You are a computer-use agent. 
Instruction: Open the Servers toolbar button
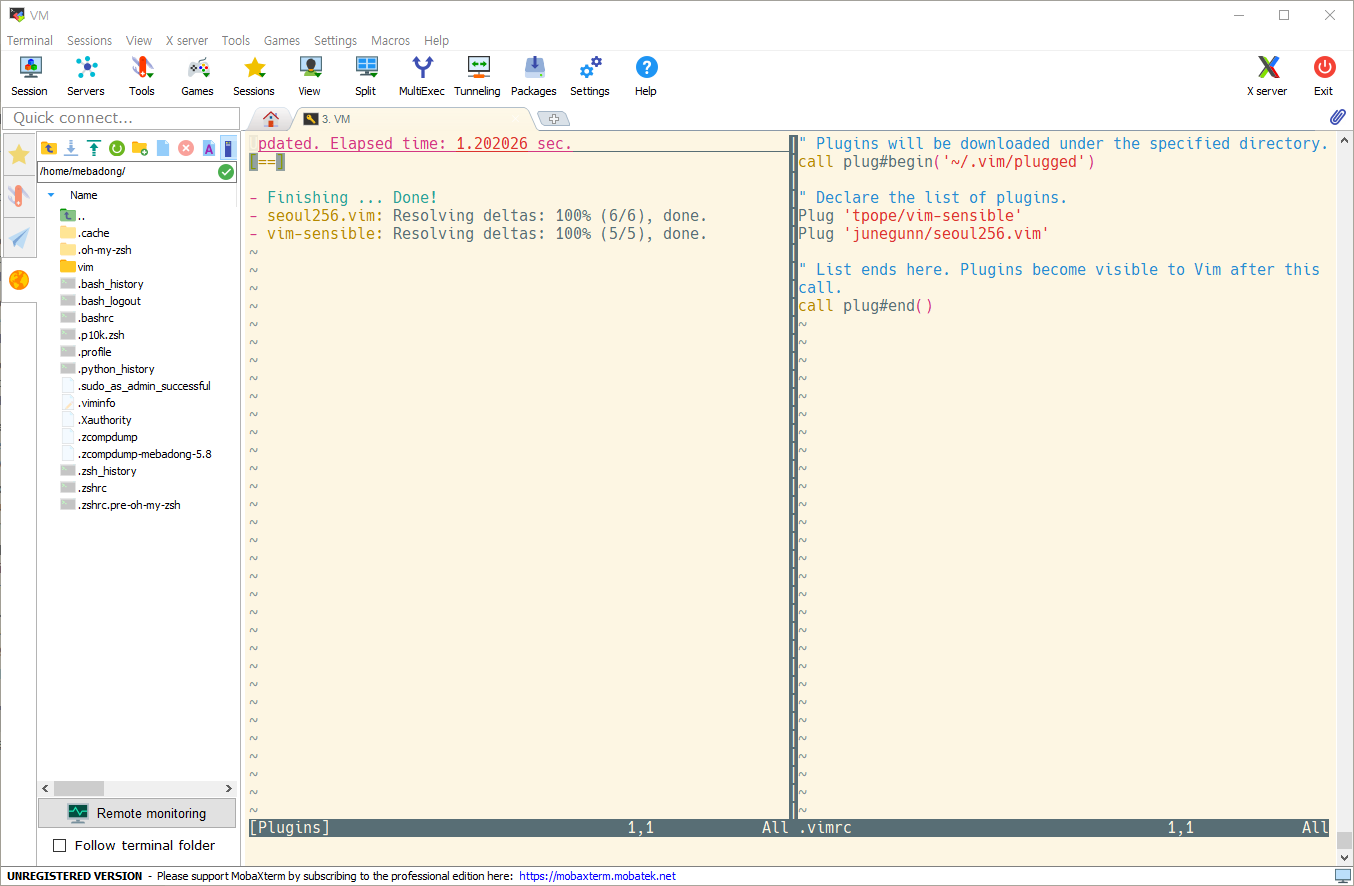[x=86, y=76]
